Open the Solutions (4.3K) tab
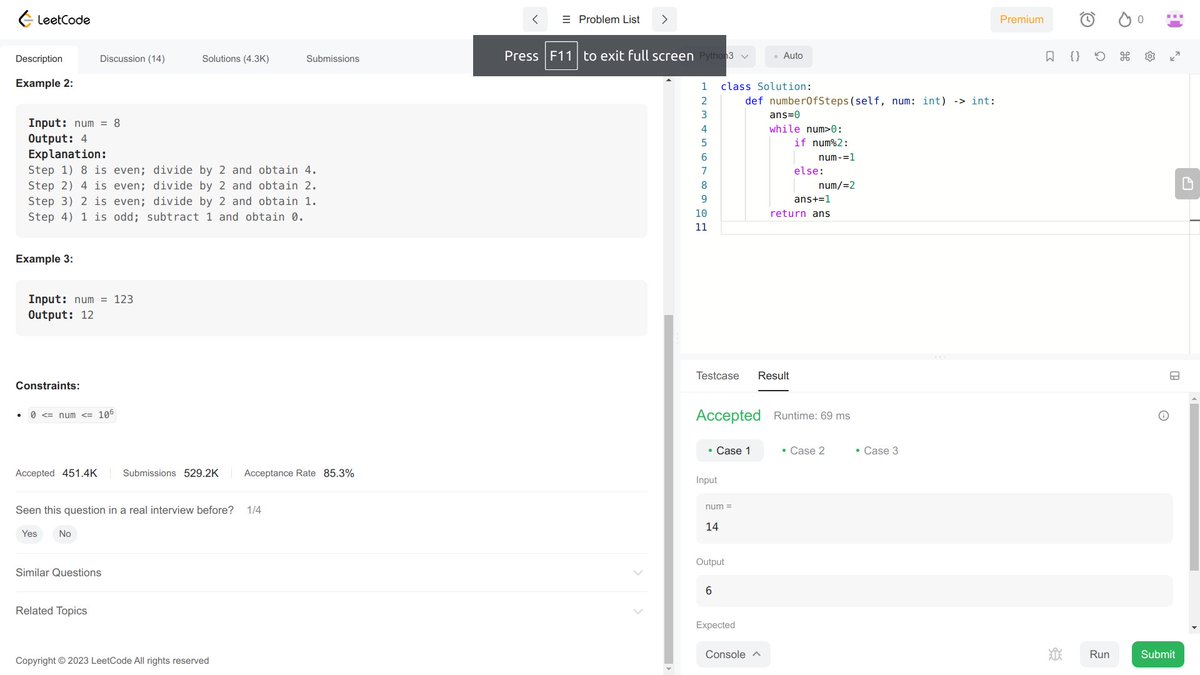This screenshot has height=675, width=1200. tap(235, 59)
